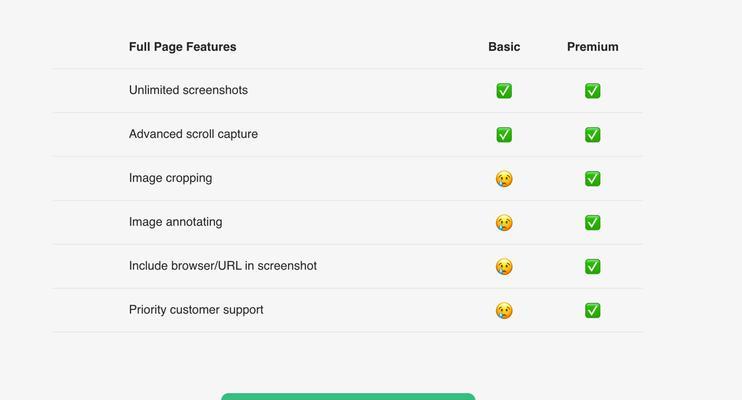Click Premium checkmark for Priority customer support
The width and height of the screenshot is (742, 400).
pyautogui.click(x=592, y=311)
